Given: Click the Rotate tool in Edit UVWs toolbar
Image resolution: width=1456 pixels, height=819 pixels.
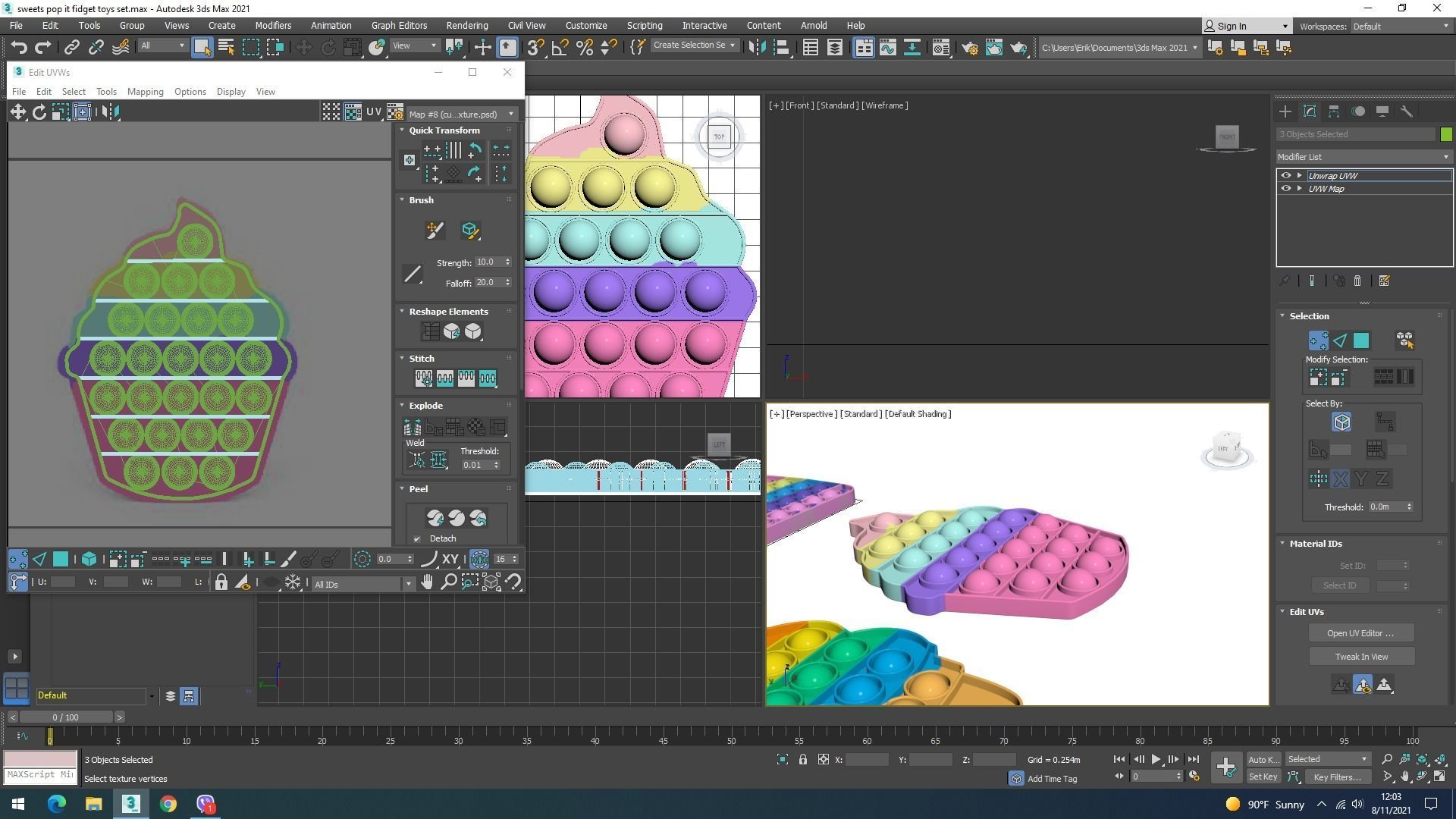Looking at the screenshot, I should pos(39,112).
